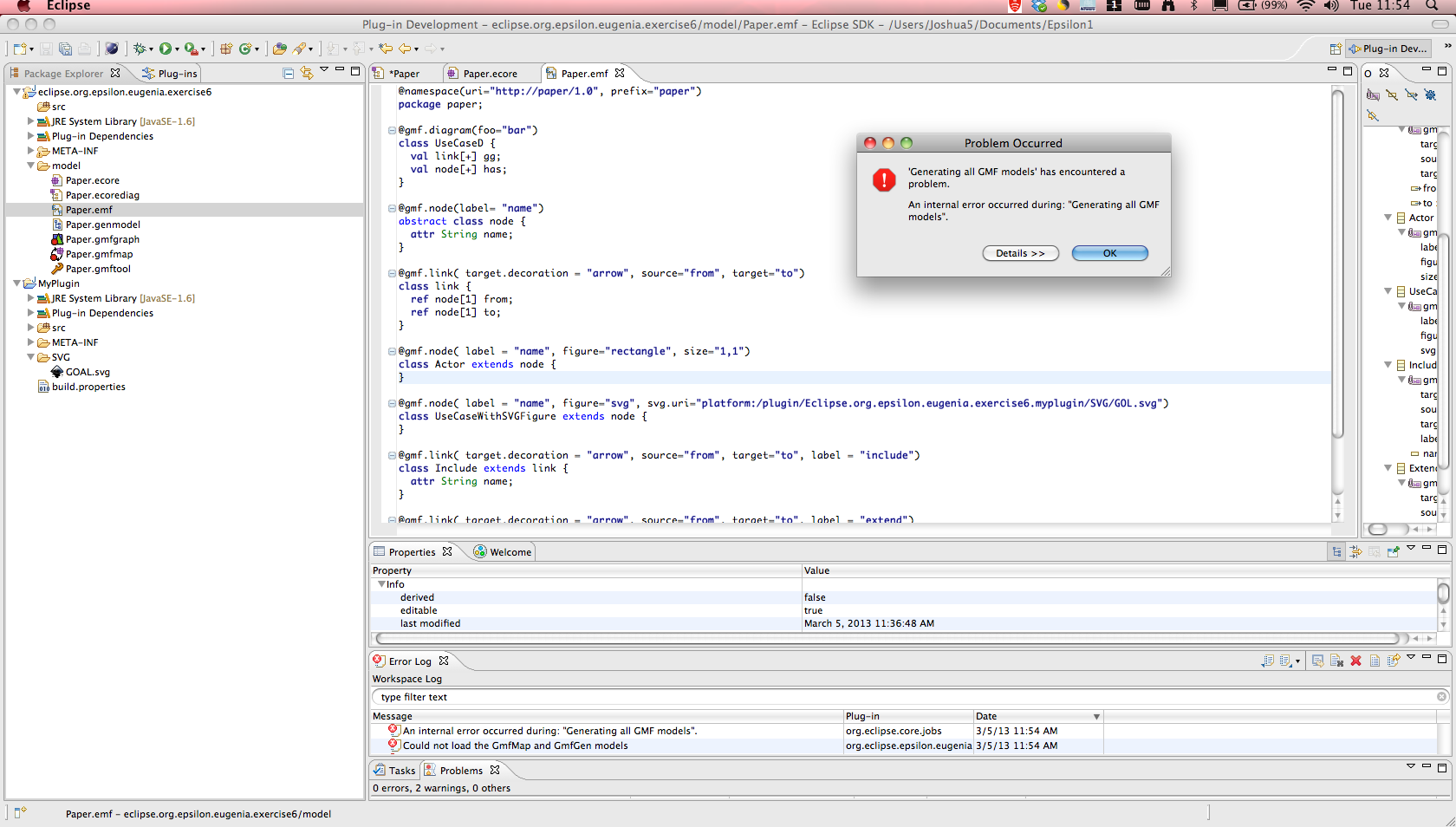Toggle Show Advanced Properties in Properties view
This screenshot has height=827, width=1456.
[1355, 552]
